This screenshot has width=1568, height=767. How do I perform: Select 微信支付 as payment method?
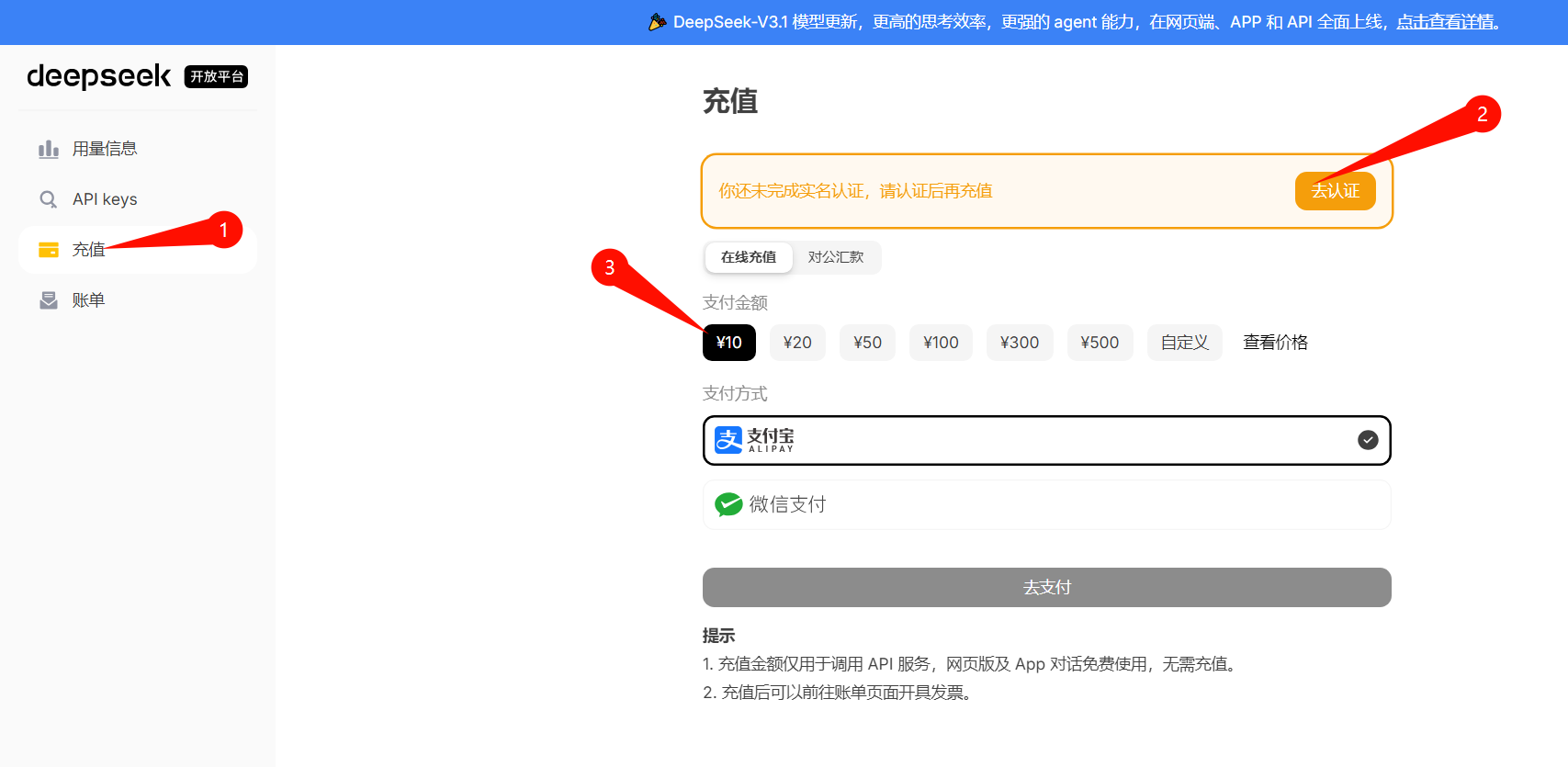(x=1047, y=504)
